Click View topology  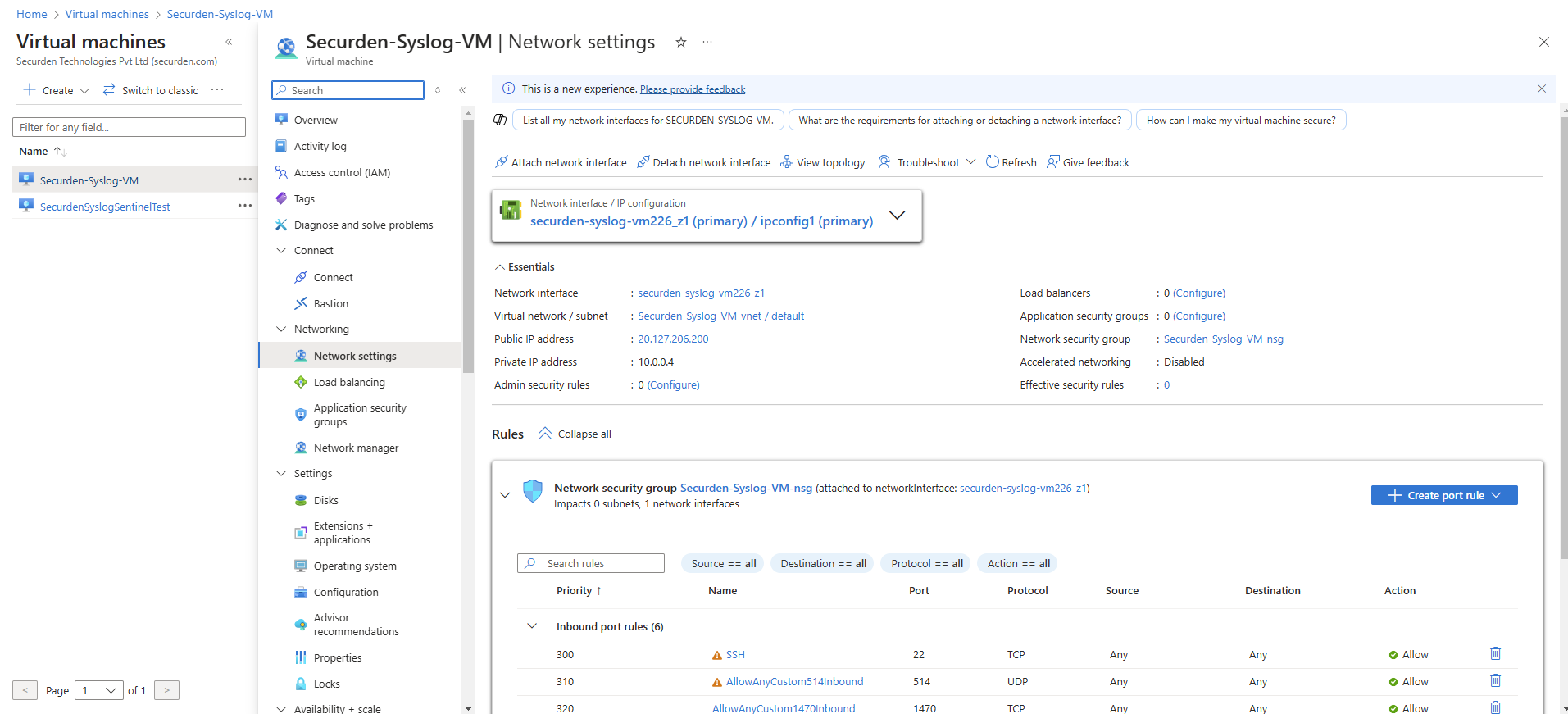(x=823, y=162)
